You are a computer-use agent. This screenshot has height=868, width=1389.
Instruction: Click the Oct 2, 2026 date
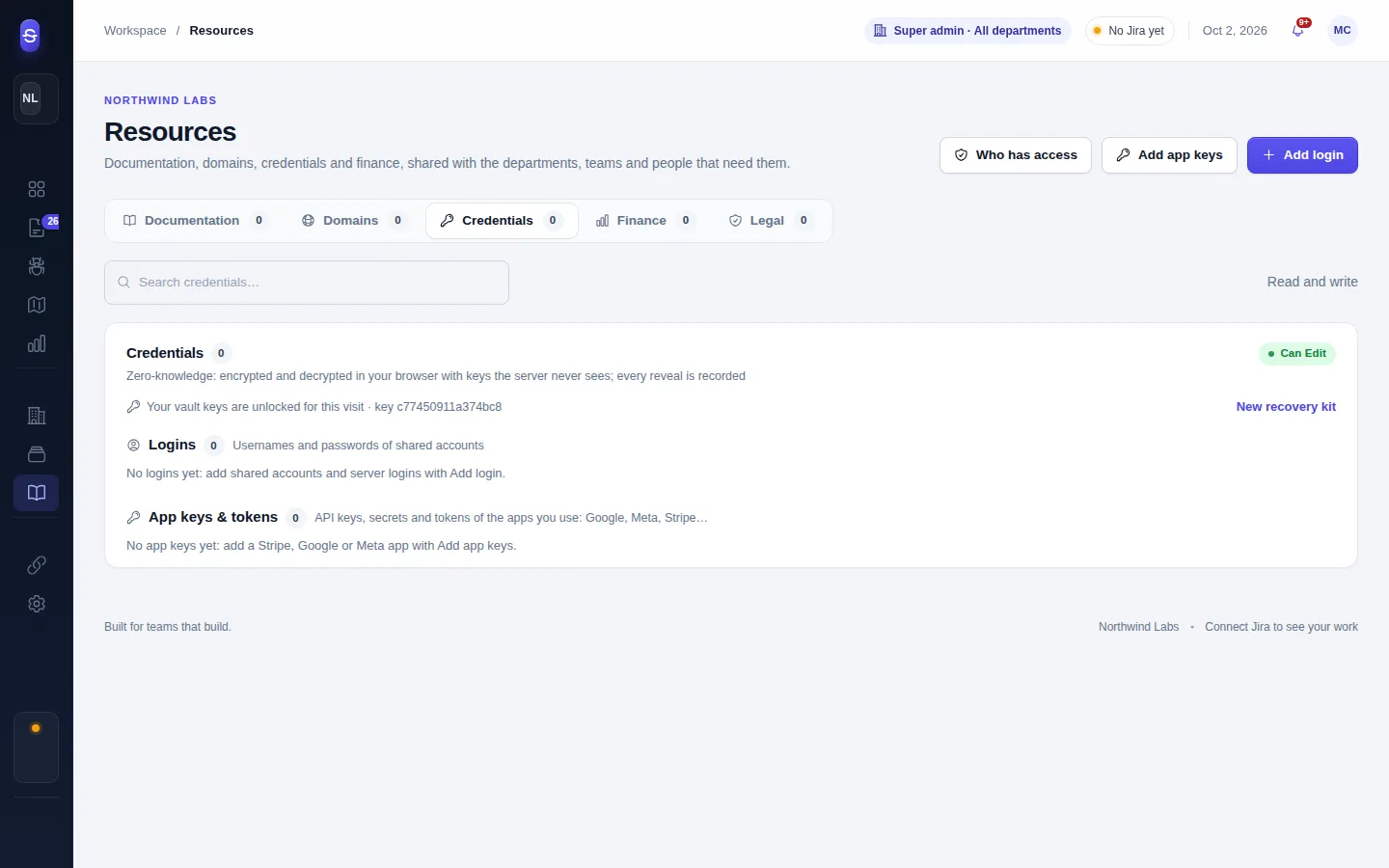(1235, 31)
